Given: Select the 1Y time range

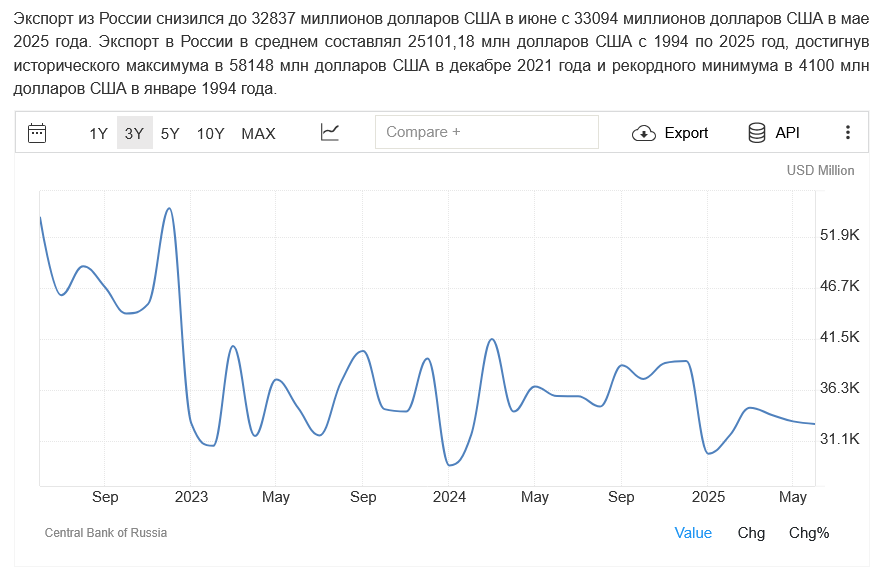Looking at the screenshot, I should (x=98, y=133).
